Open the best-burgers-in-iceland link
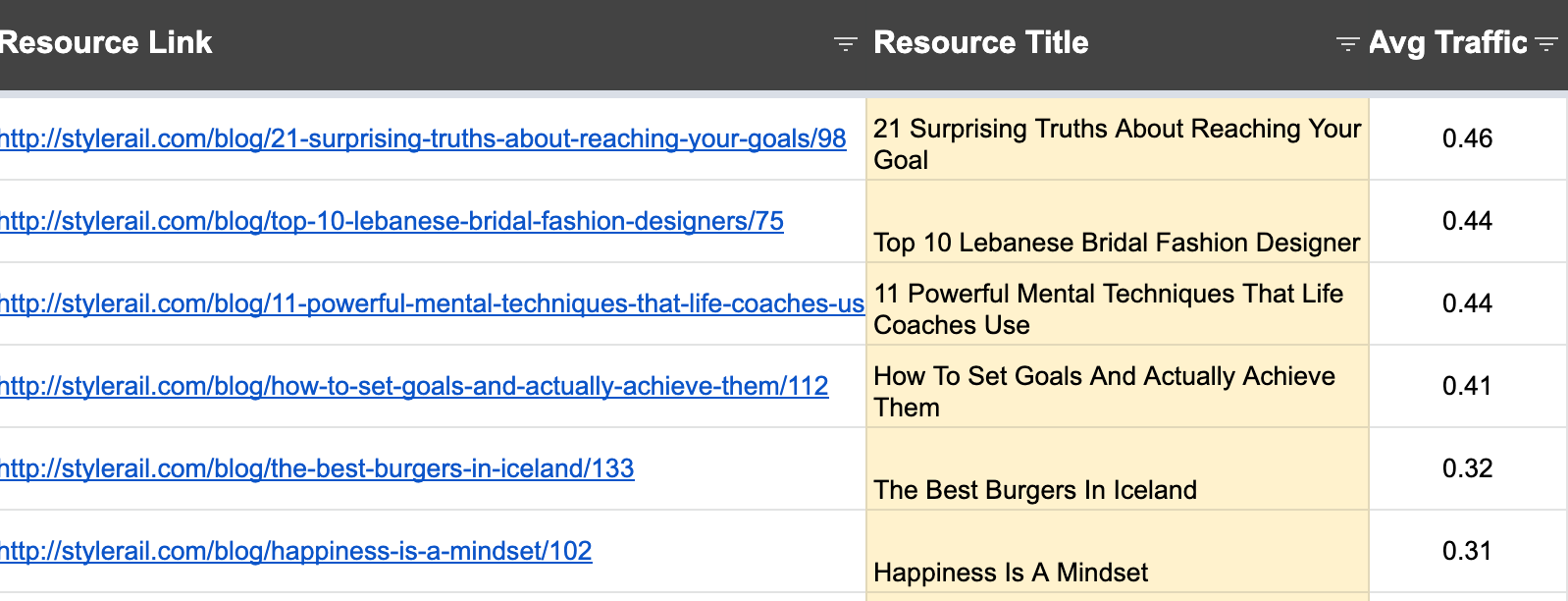Screen dimensions: 1568x601 317,468
